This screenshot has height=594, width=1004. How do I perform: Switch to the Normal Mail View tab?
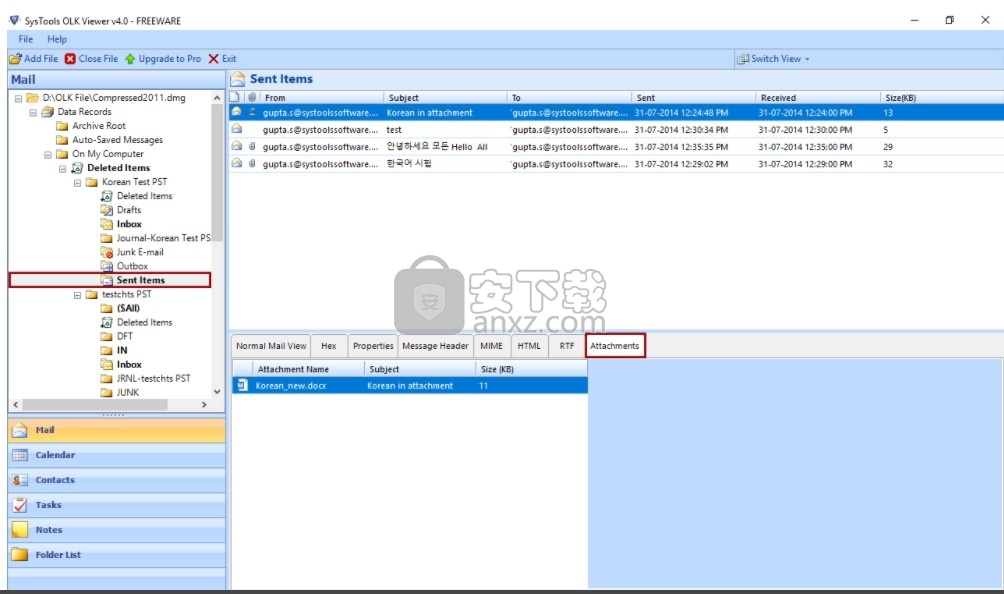(271, 346)
